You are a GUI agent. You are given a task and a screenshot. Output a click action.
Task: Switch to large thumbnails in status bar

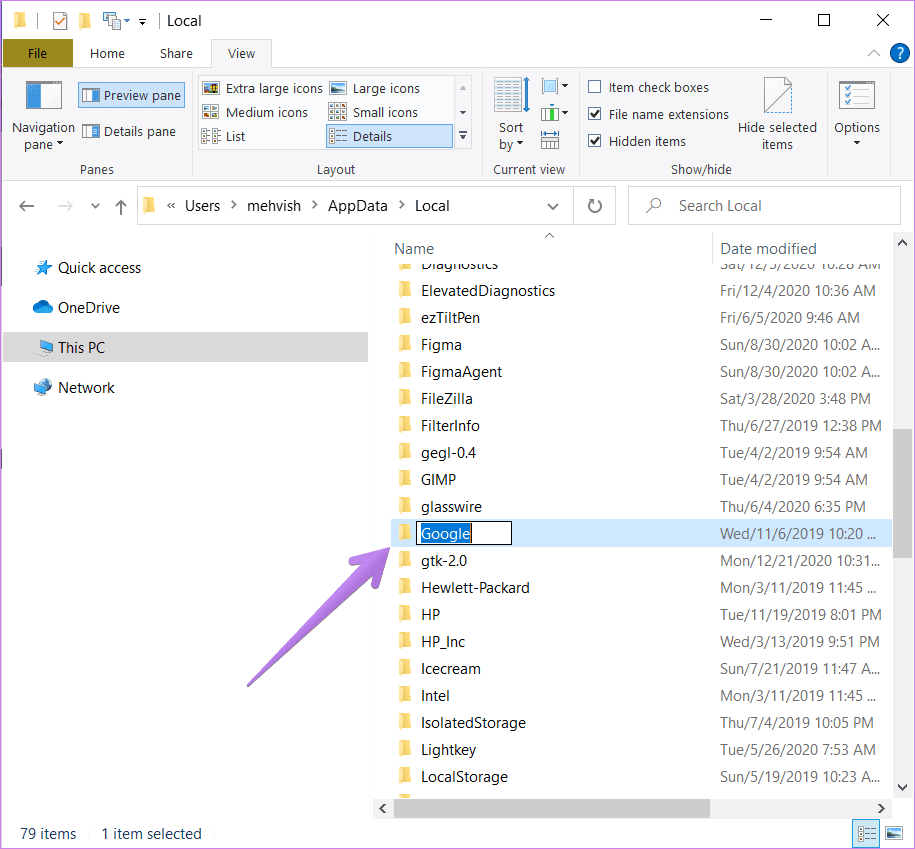[893, 833]
